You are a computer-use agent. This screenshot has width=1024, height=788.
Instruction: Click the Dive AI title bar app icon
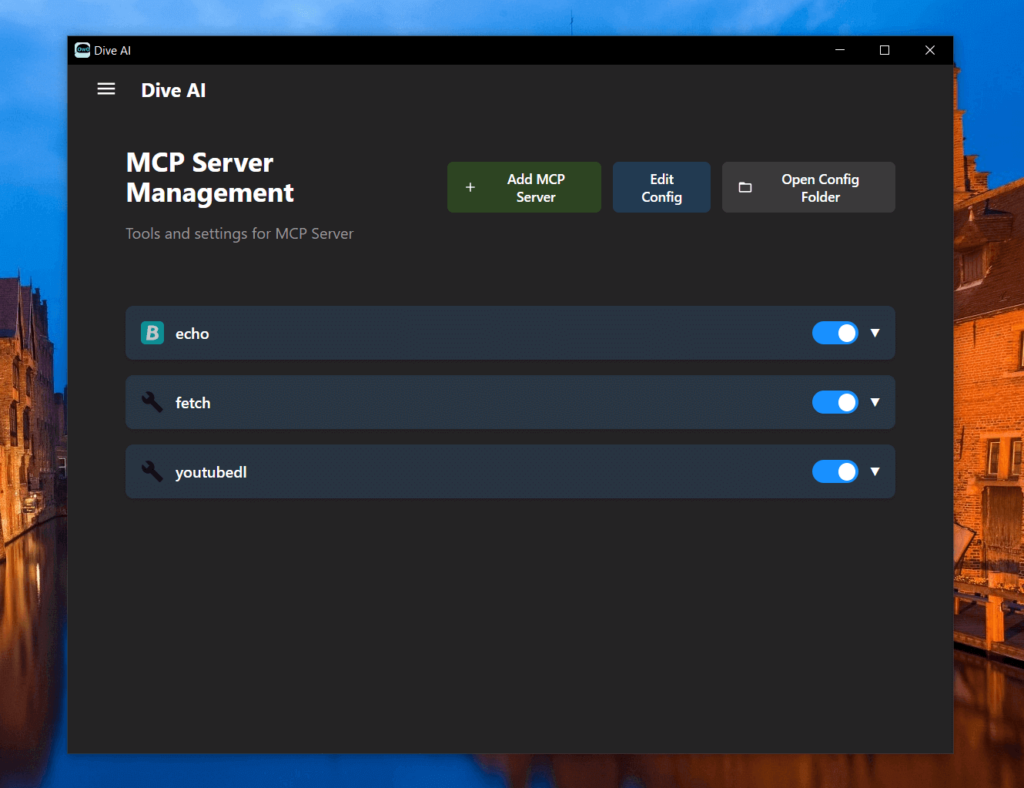tap(82, 50)
